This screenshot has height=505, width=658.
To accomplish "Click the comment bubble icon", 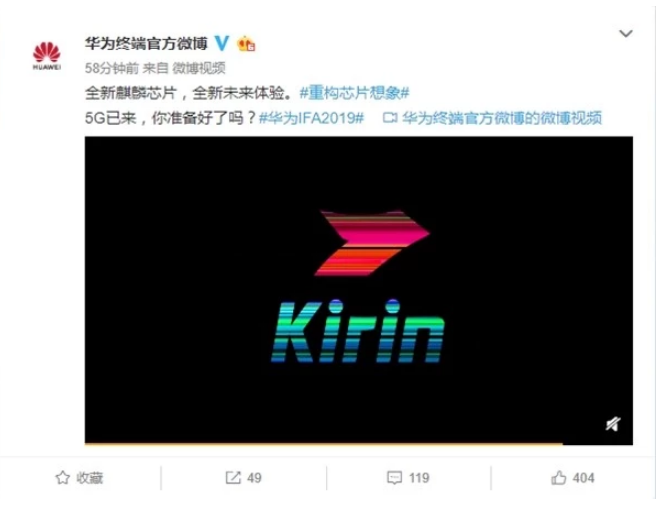I will point(394,478).
